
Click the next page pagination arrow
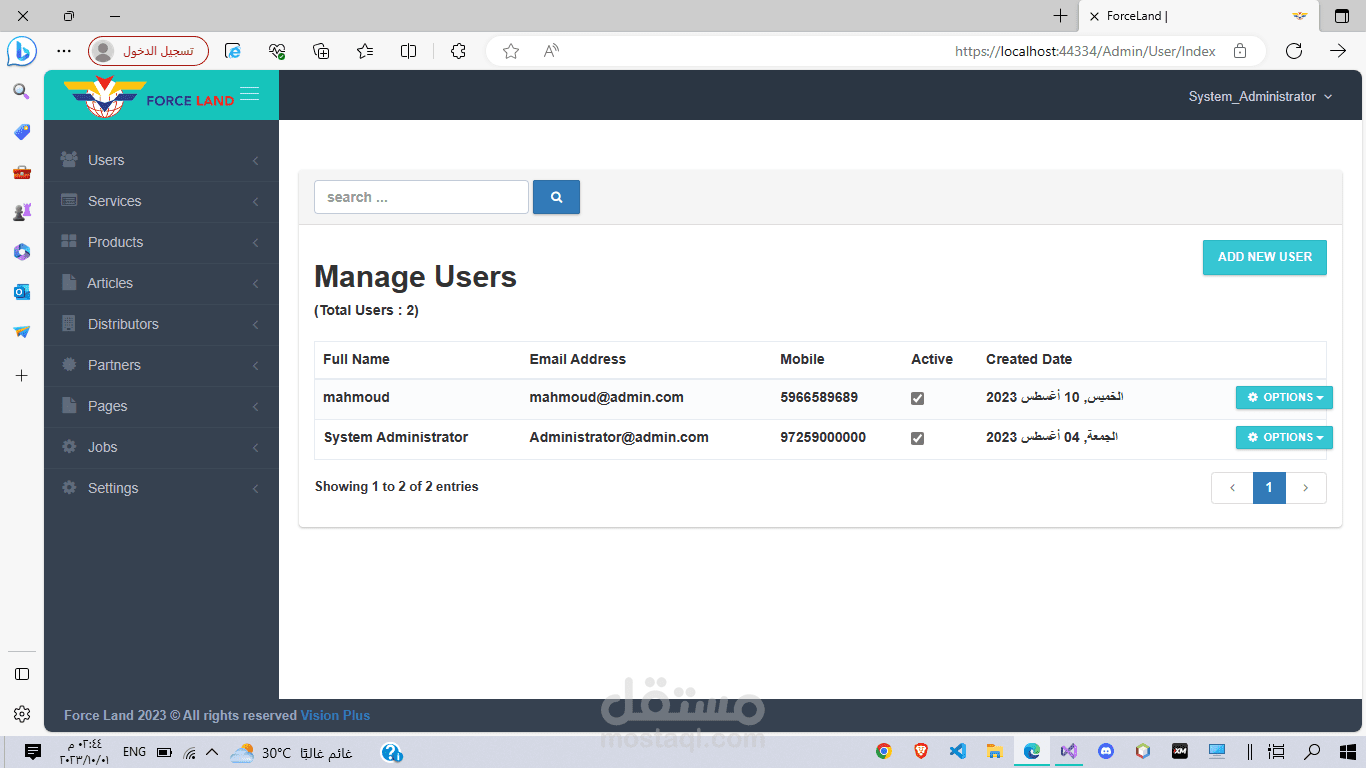click(1306, 488)
